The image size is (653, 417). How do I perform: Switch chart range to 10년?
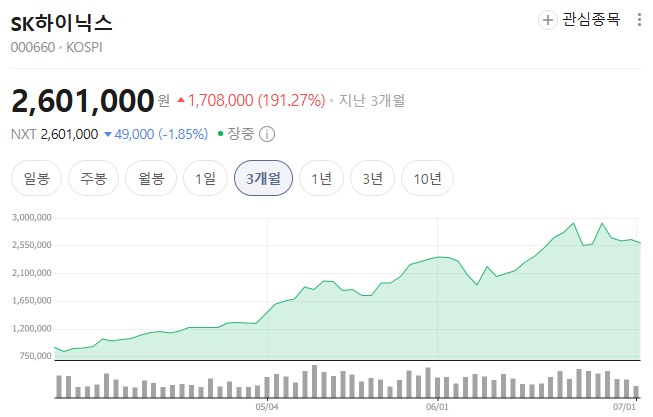point(427,178)
